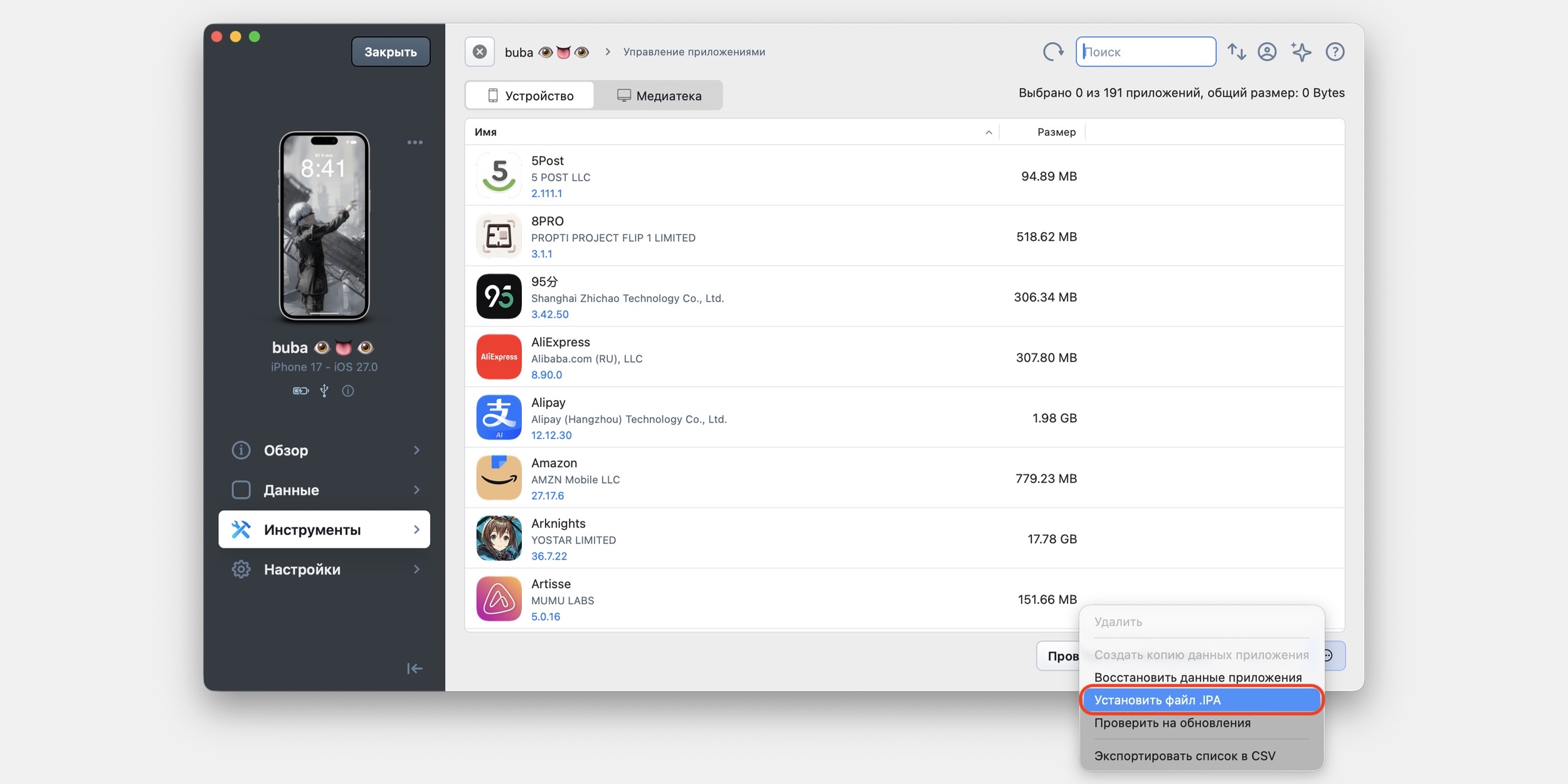Viewport: 1568px width, 784px height.
Task: Click the USB connection icon under device
Action: [324, 391]
